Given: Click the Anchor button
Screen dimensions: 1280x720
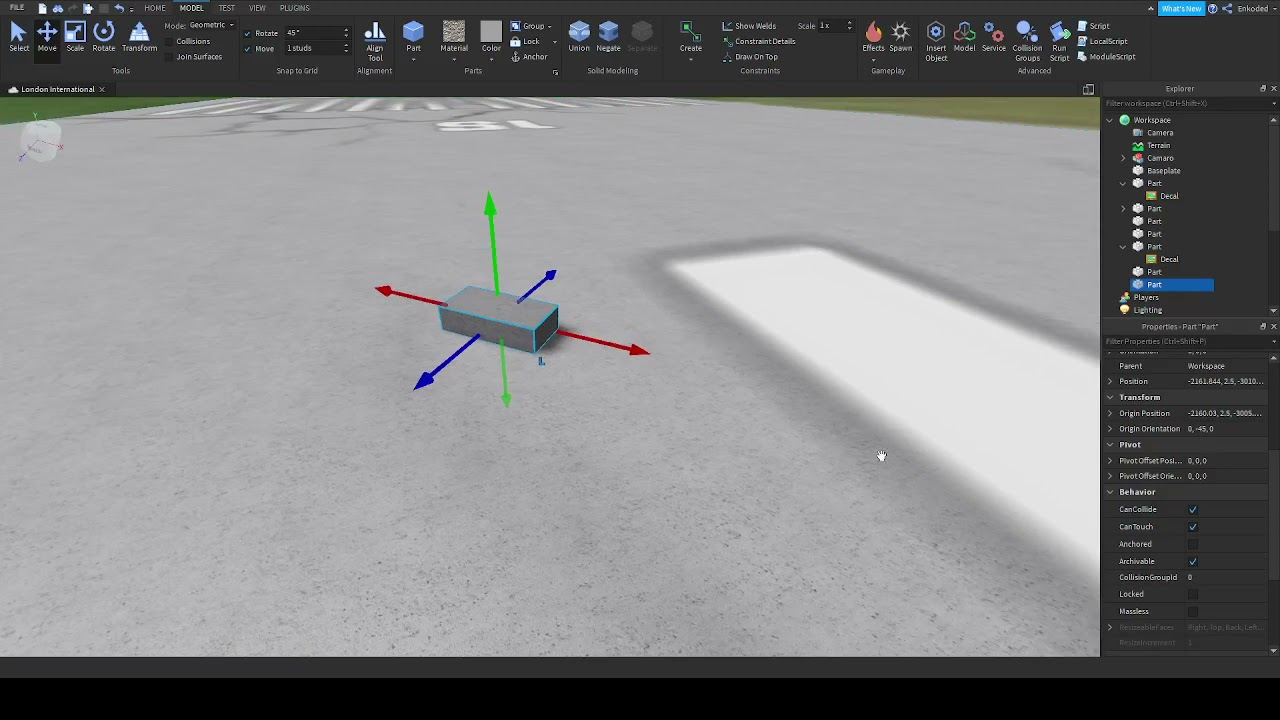Looking at the screenshot, I should [x=529, y=57].
